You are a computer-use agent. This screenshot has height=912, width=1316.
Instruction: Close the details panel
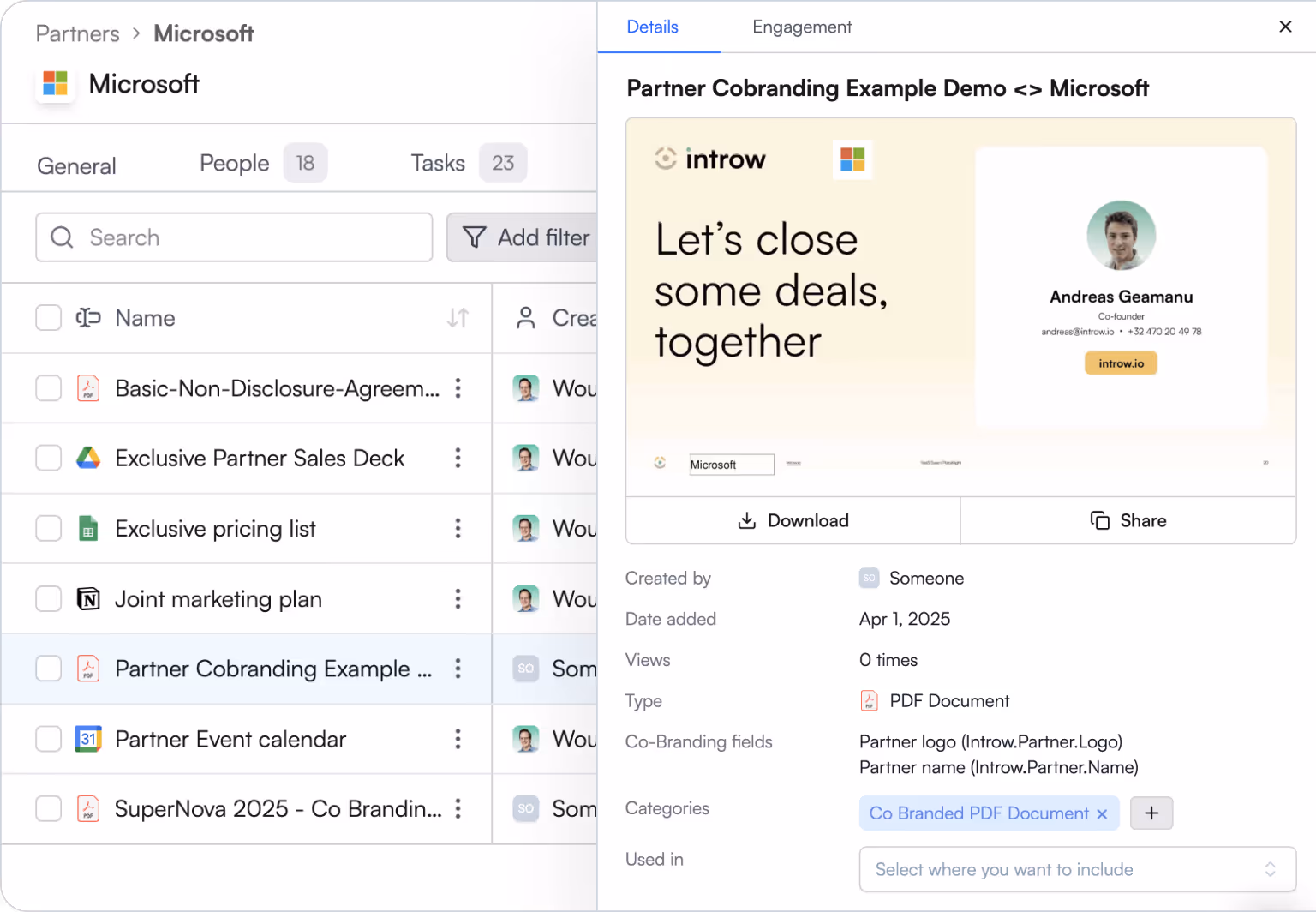tap(1285, 27)
